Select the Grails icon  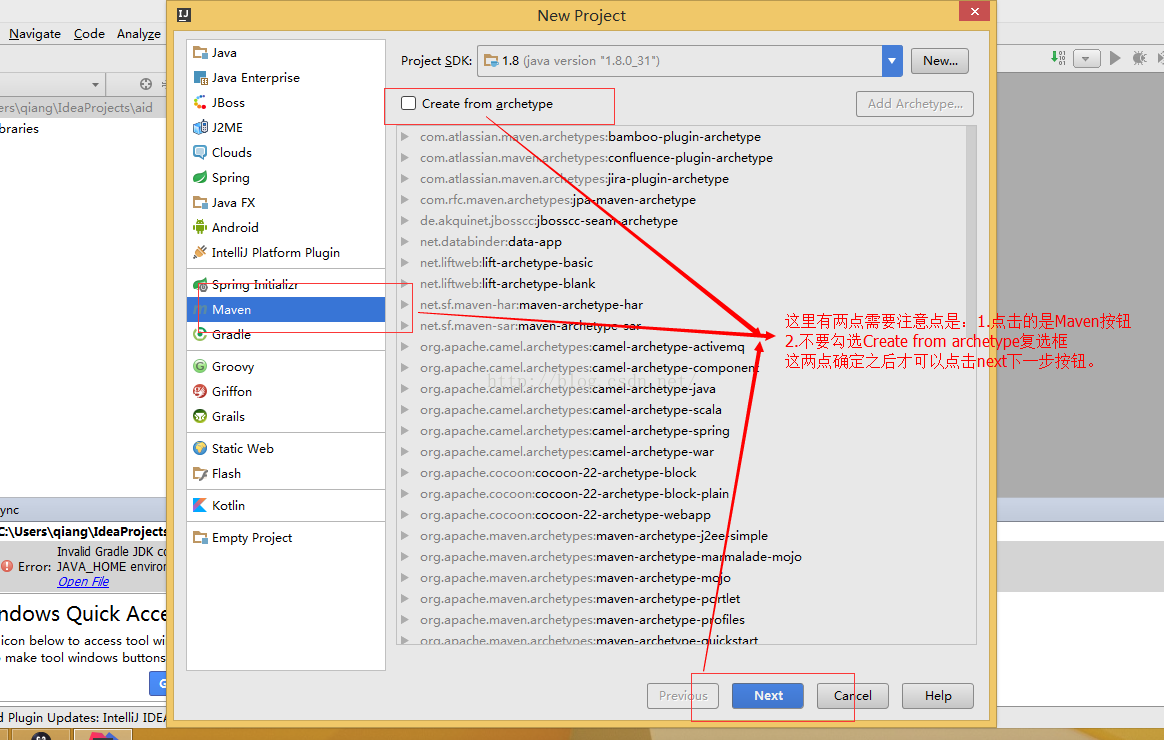click(200, 416)
